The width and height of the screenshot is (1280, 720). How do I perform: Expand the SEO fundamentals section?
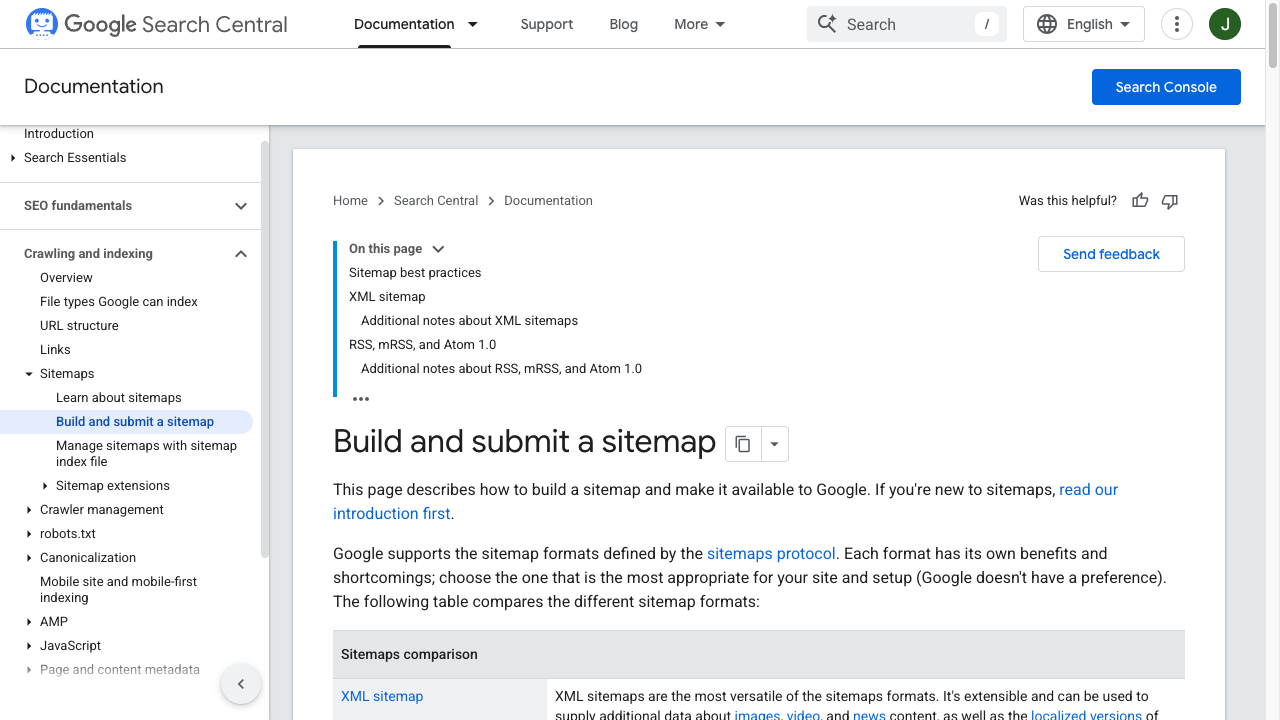click(x=241, y=206)
